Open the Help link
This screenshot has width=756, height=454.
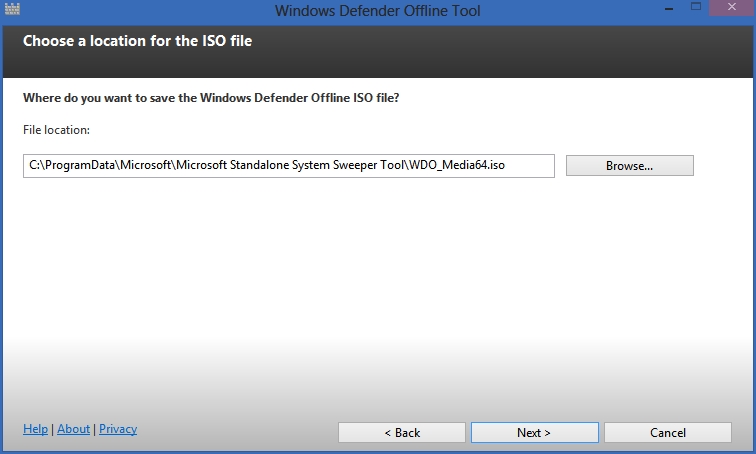[36, 428]
